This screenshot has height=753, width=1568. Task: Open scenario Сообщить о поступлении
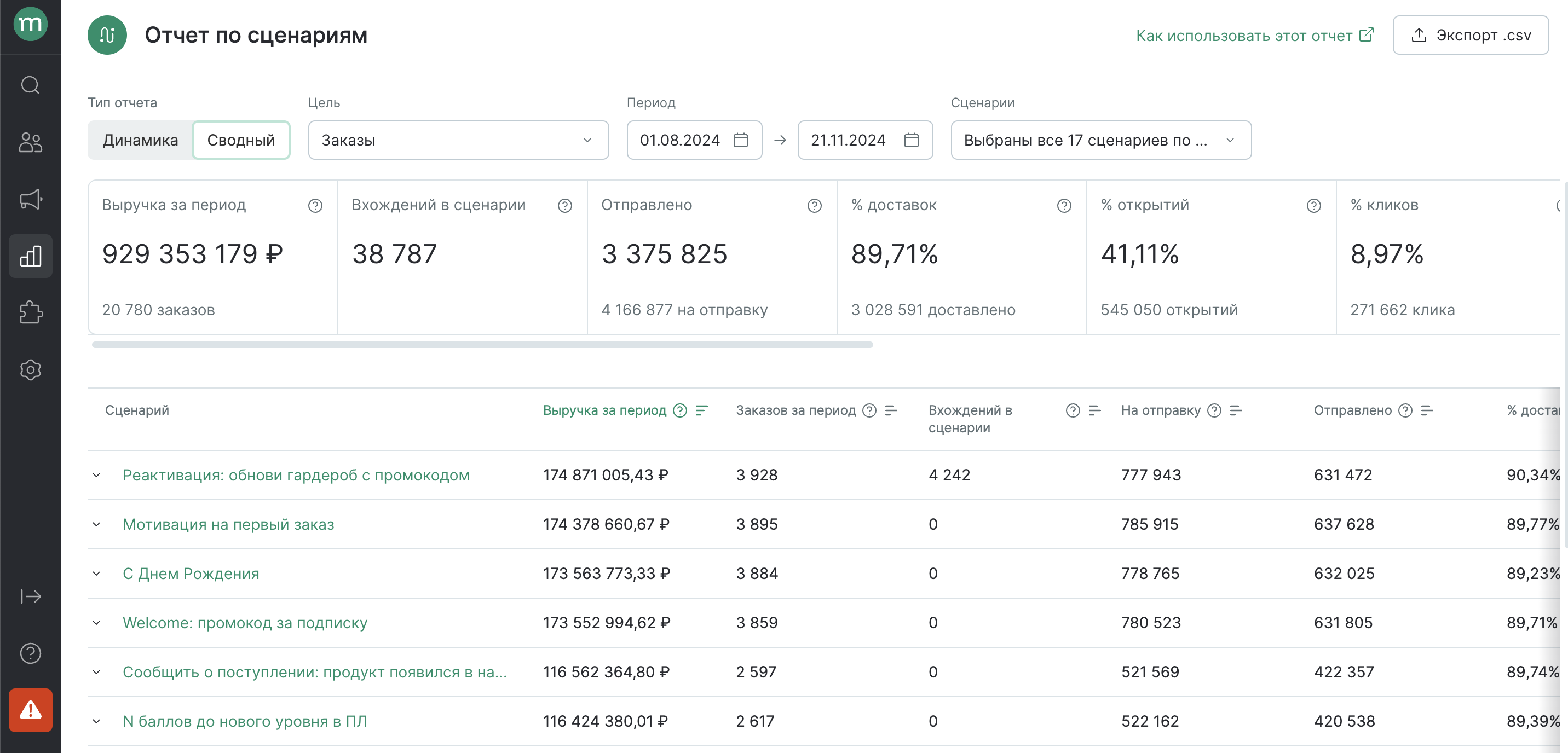[315, 672]
